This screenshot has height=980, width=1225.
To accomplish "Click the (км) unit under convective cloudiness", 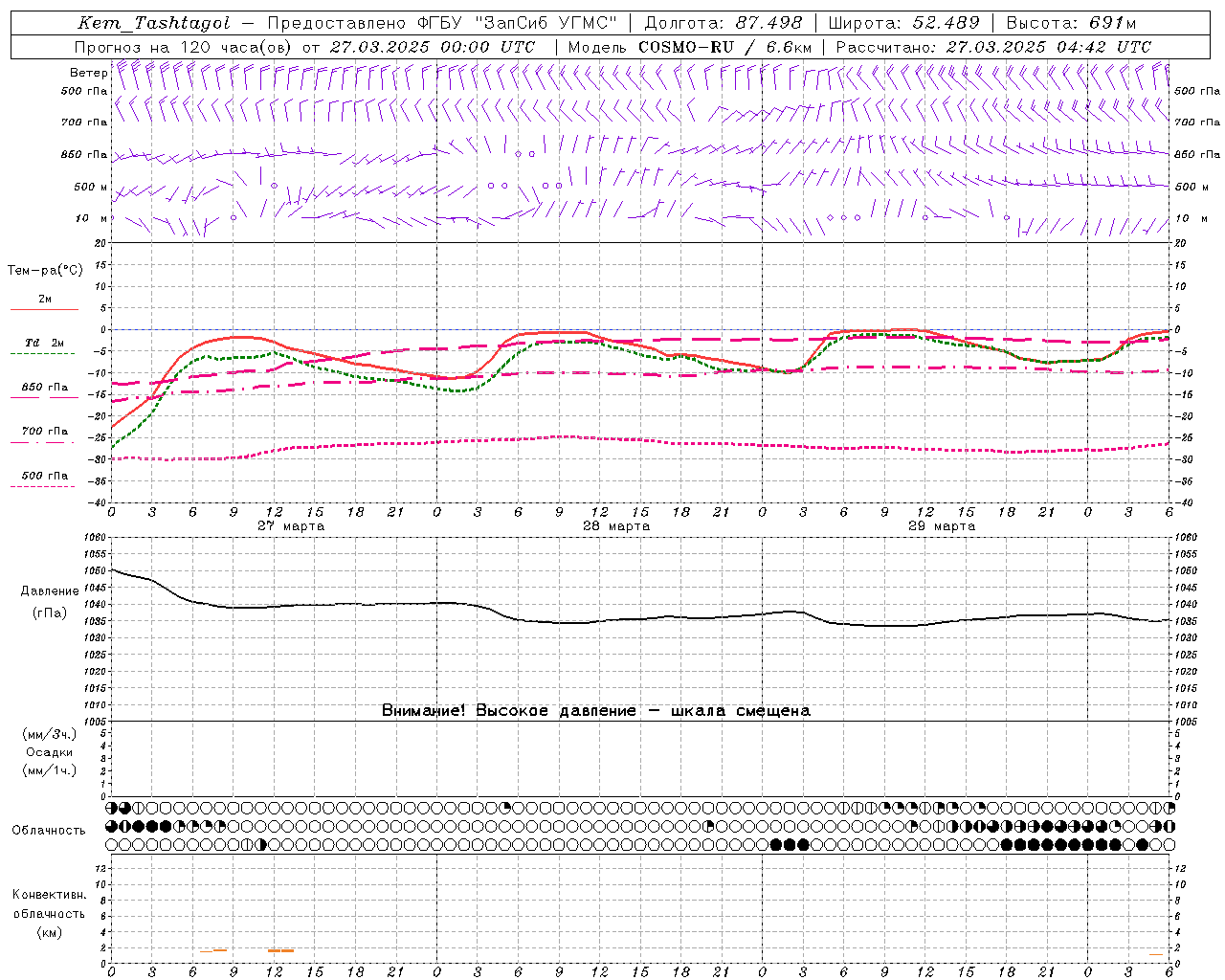I will [x=50, y=932].
